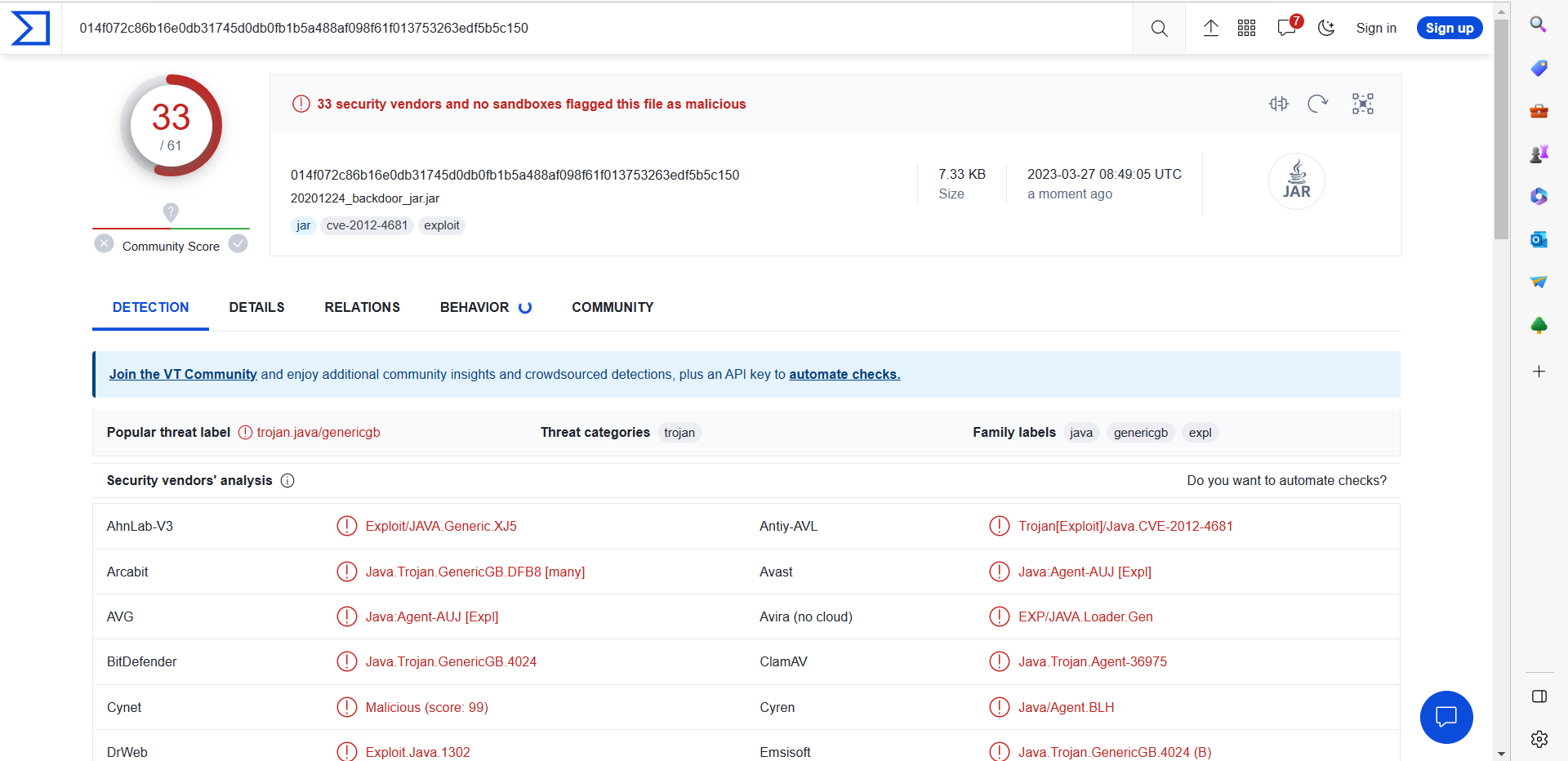Screen dimensions: 1568x761
Task: Click the community score question marker
Action: pyautogui.click(x=171, y=212)
